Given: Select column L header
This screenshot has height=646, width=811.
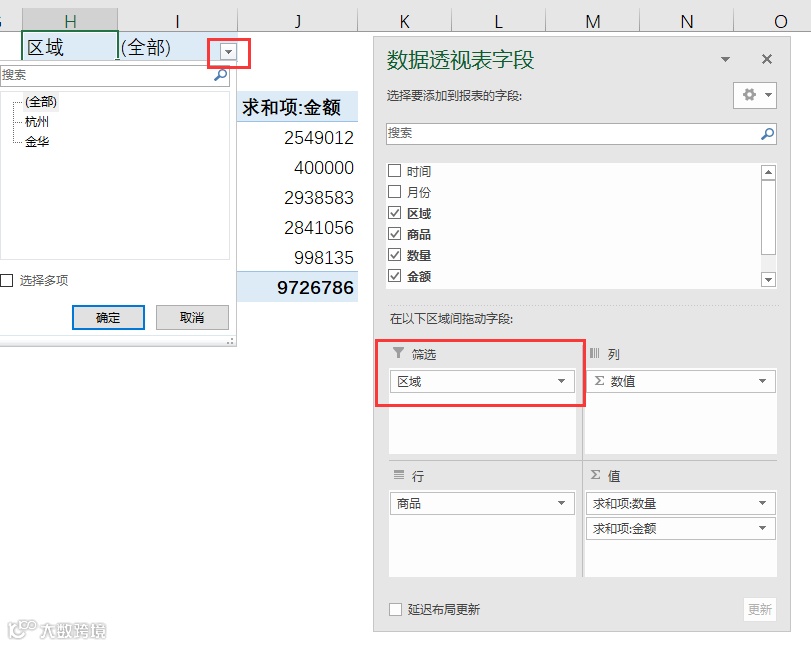Looking at the screenshot, I should (x=499, y=21).
